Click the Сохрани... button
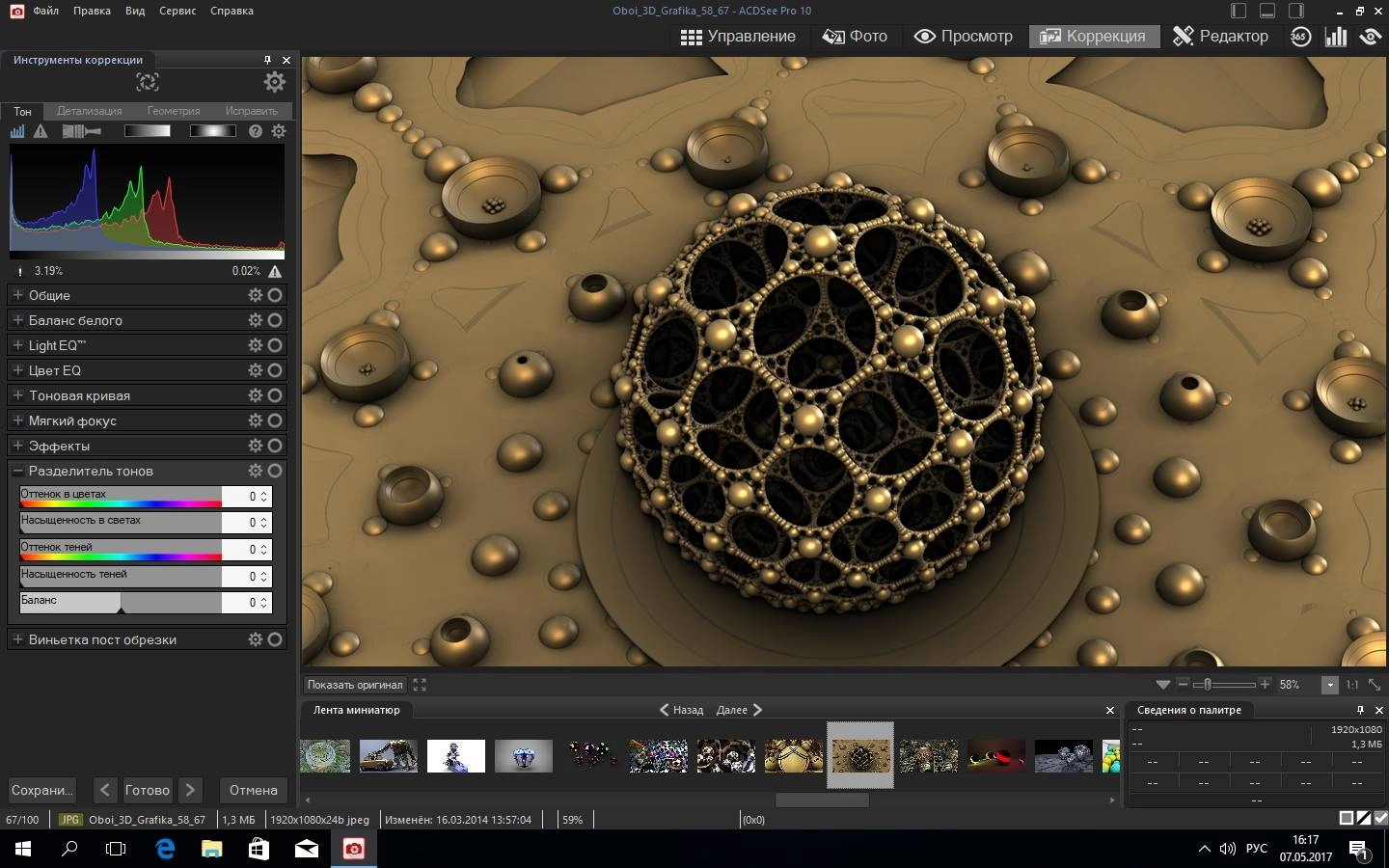This screenshot has height=868, width=1389. [x=42, y=790]
